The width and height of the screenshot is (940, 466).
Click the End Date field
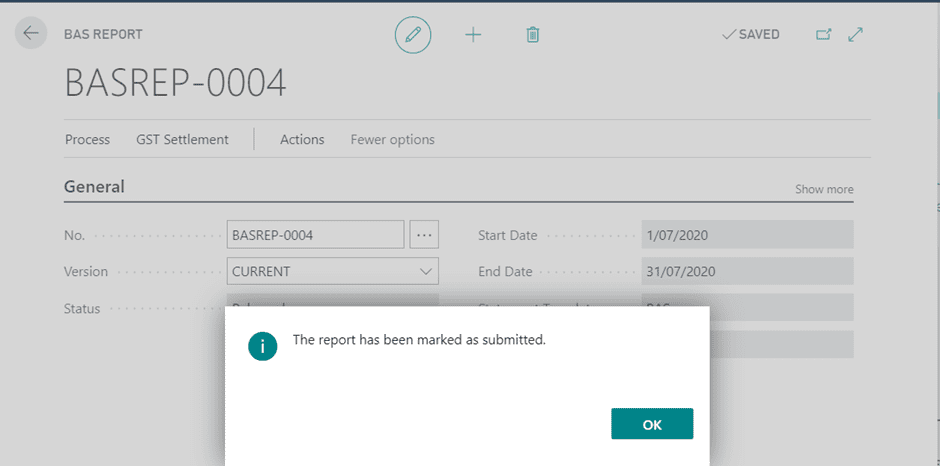[746, 271]
